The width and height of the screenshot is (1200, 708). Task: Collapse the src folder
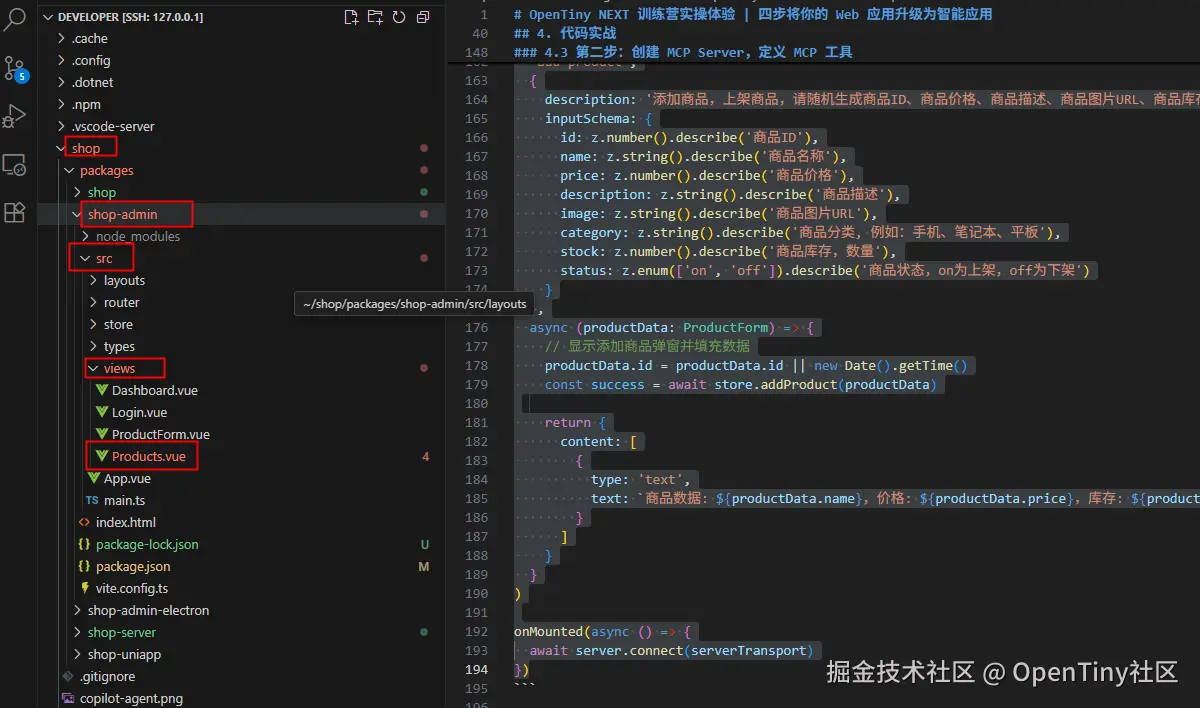[86, 258]
